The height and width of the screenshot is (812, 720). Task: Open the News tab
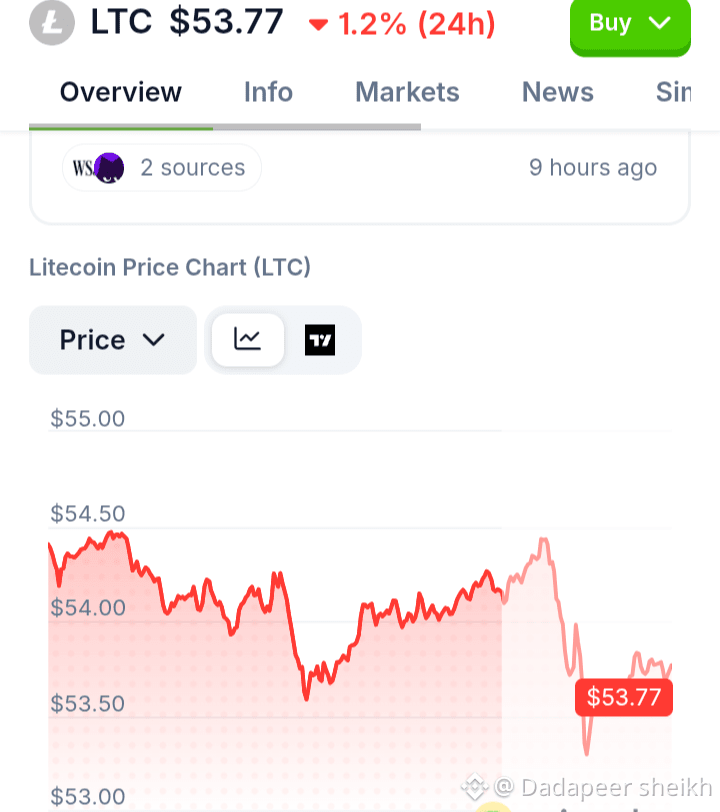coord(557,92)
